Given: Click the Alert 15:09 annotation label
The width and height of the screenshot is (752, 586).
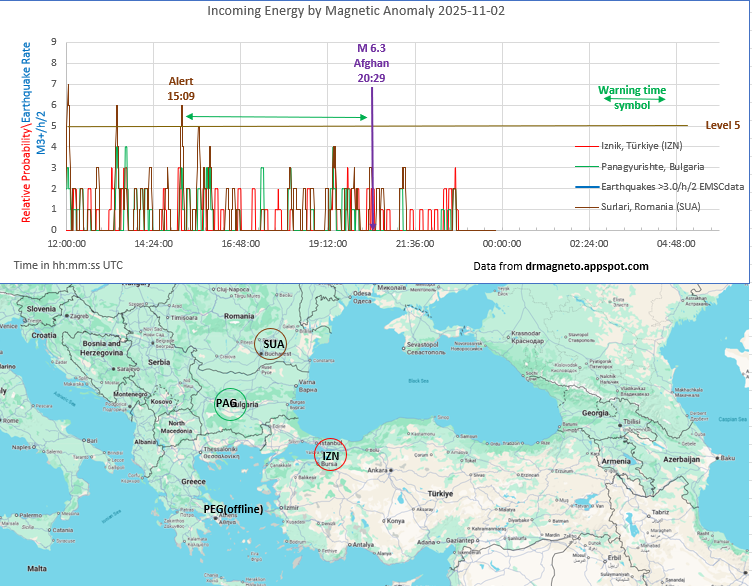Looking at the screenshot, I should click(181, 88).
